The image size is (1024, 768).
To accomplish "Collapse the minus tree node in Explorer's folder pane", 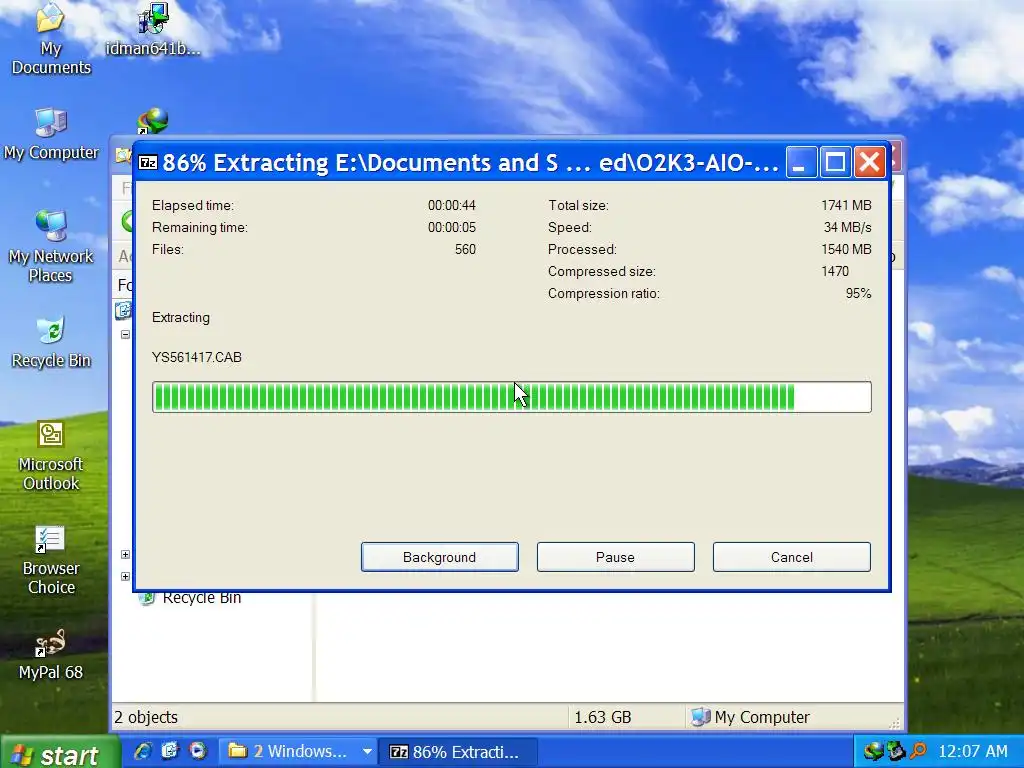I will pyautogui.click(x=125, y=334).
